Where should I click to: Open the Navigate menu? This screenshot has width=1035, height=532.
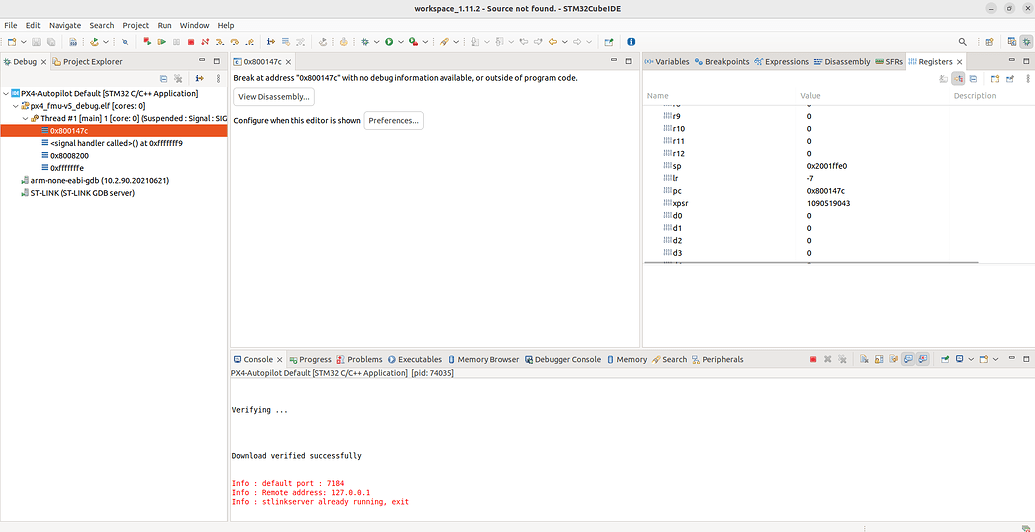click(x=65, y=25)
